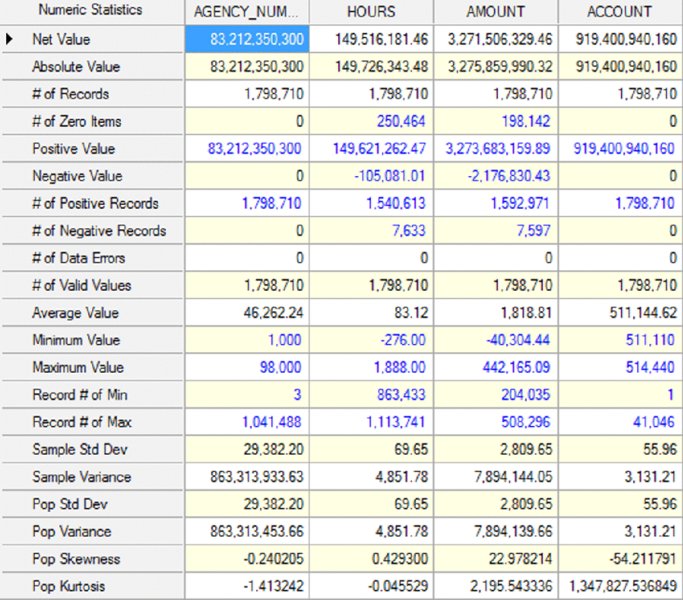
Task: Select highlighted Net Value cell 83,212,350,300
Action: click(x=247, y=39)
